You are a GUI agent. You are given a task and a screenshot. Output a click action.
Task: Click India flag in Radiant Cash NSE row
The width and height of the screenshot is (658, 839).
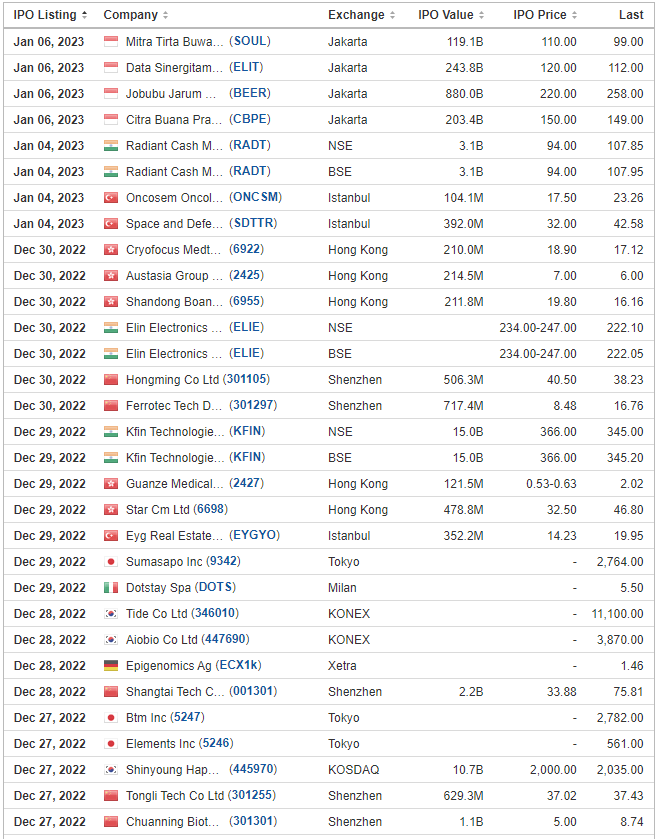pos(111,146)
